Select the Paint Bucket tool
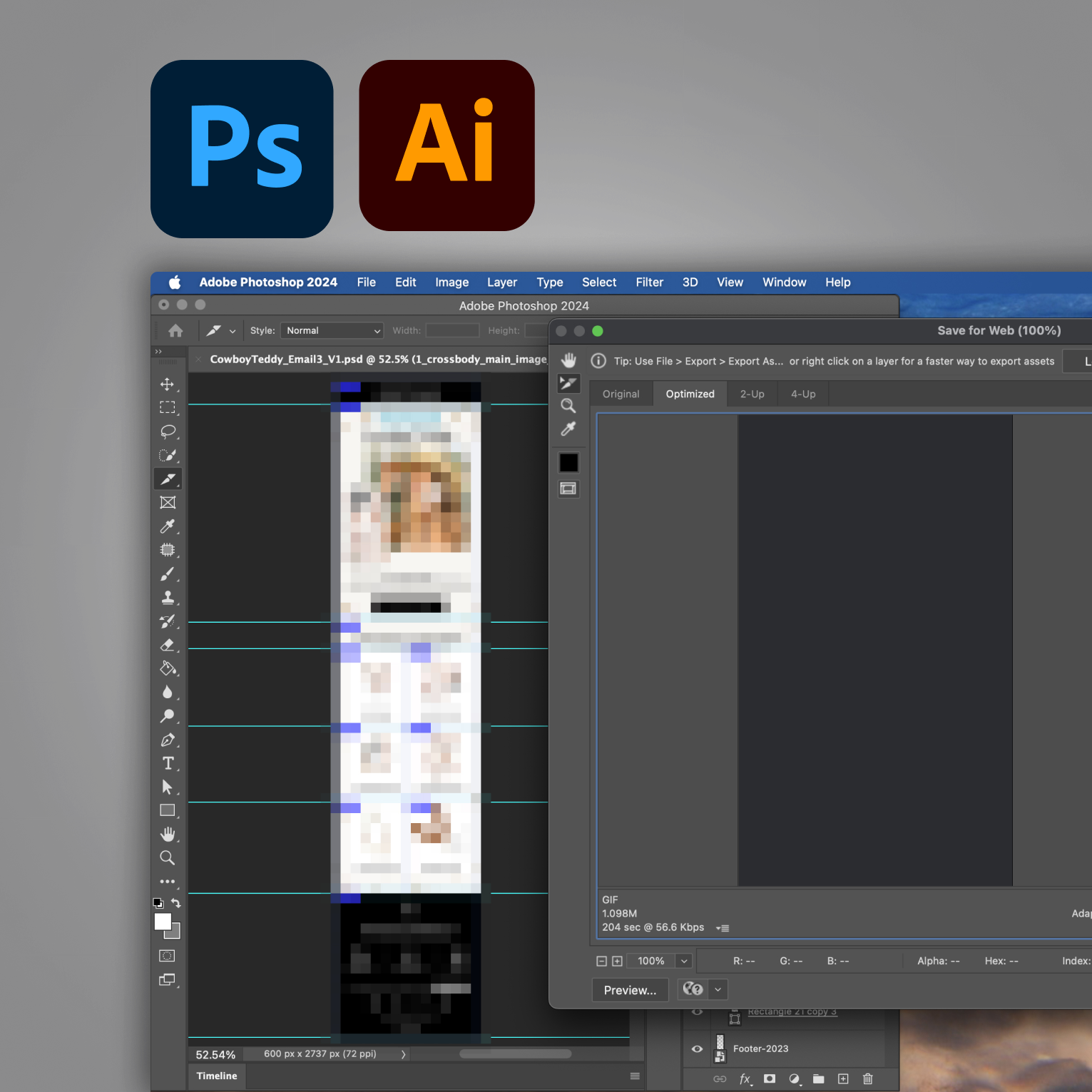Viewport: 1092px width, 1092px height. (168, 668)
